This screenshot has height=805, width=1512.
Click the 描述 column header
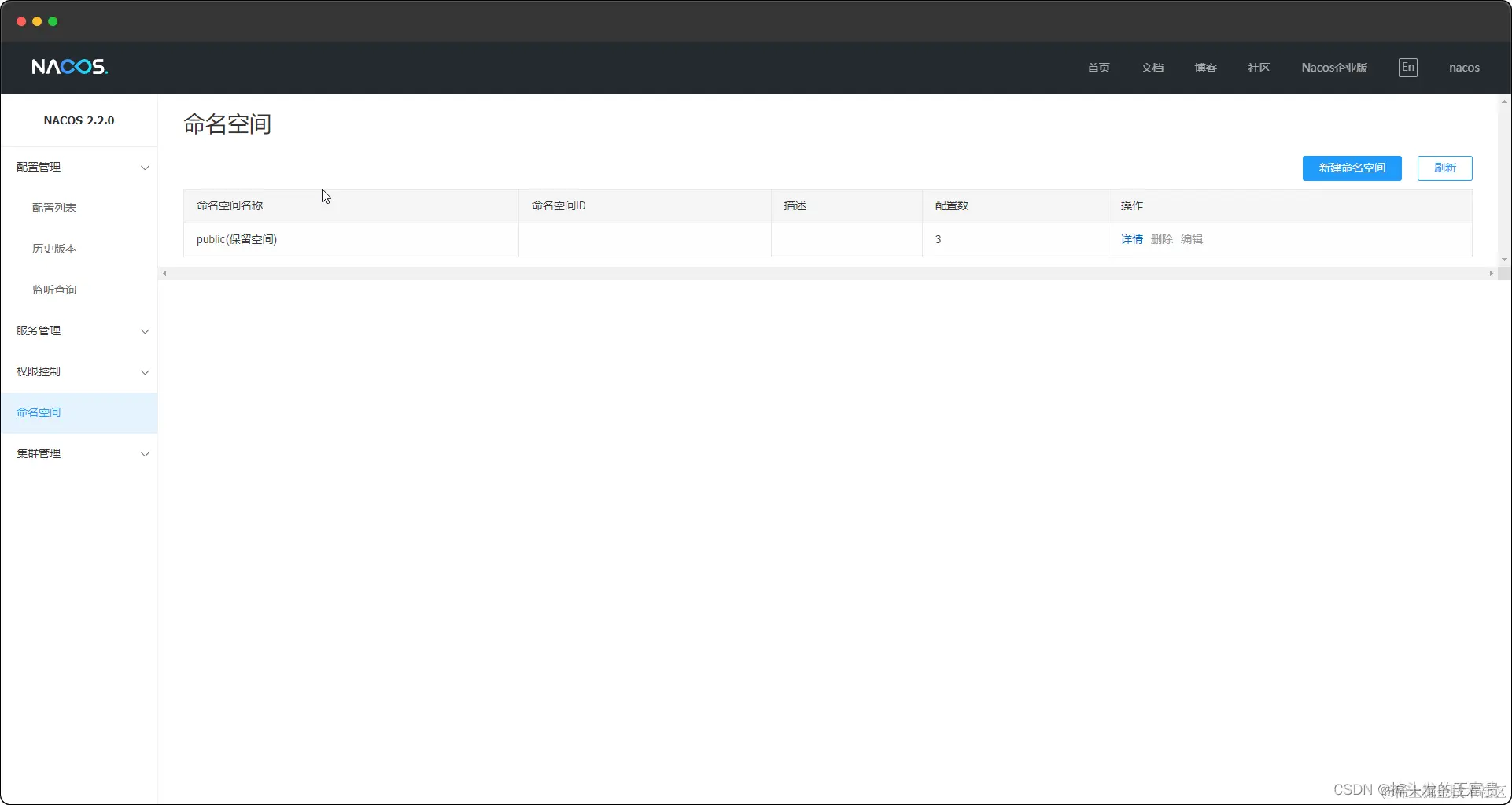(846, 205)
